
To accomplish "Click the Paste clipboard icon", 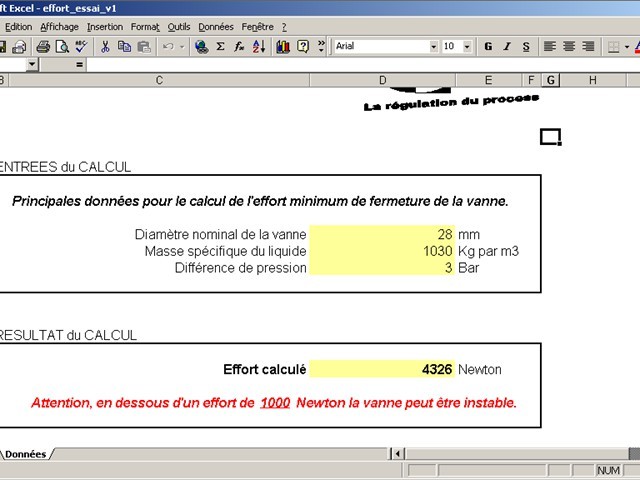I will [x=144, y=47].
